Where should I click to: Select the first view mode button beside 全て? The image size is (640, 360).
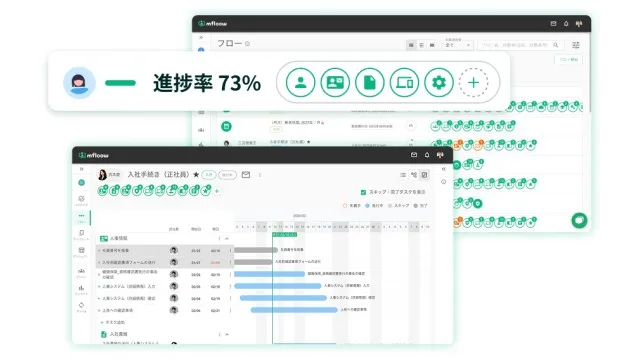coord(411,45)
